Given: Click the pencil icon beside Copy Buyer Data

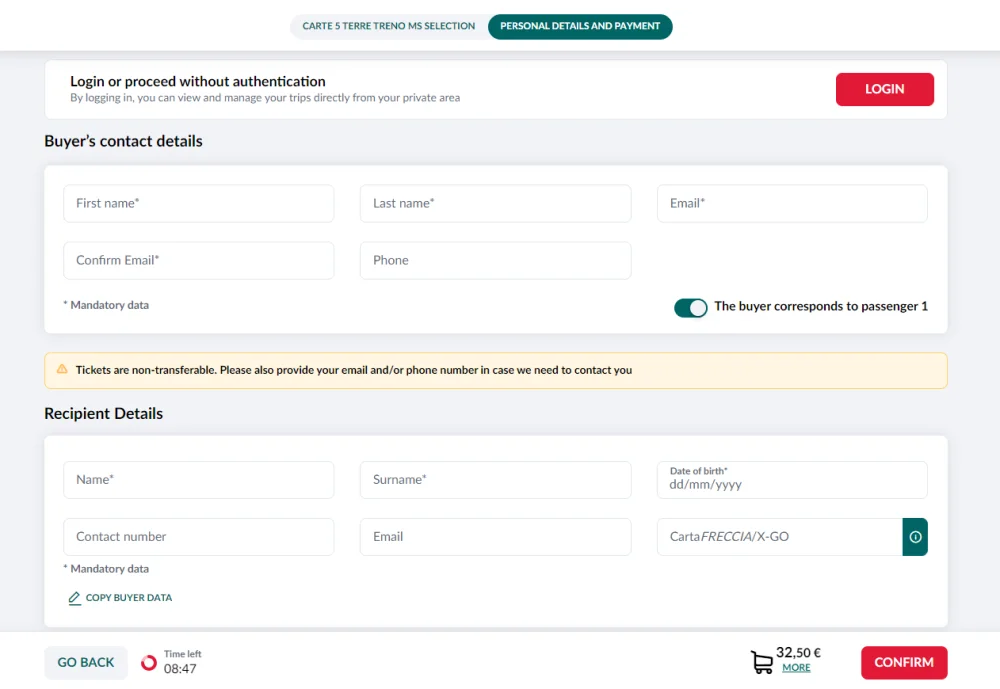Looking at the screenshot, I should pyautogui.click(x=74, y=598).
